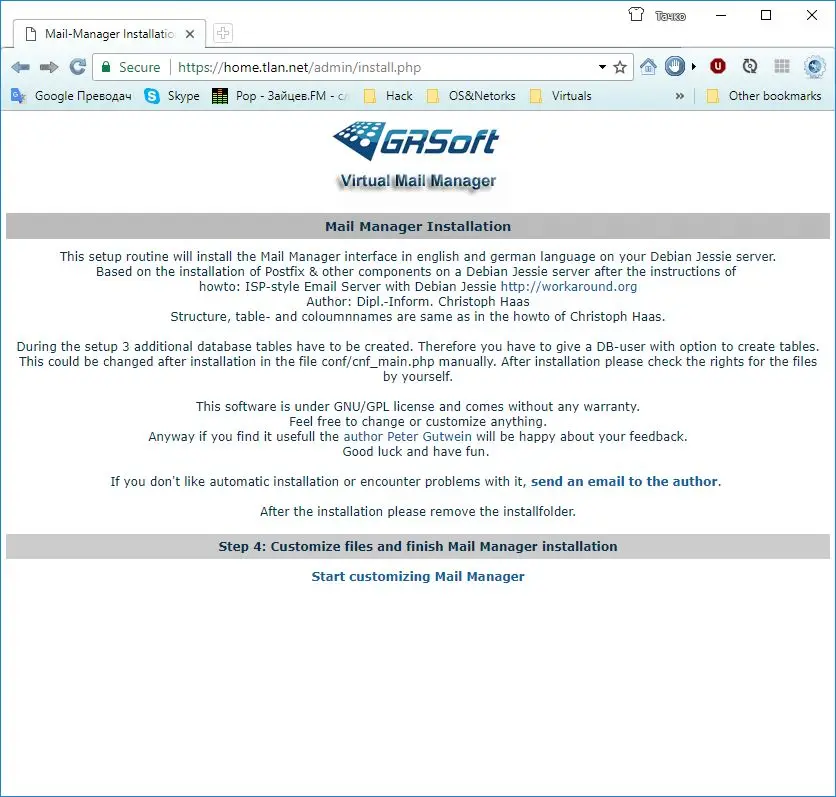The width and height of the screenshot is (836, 797).
Task: Click the hand stop extension icon
Action: click(676, 67)
